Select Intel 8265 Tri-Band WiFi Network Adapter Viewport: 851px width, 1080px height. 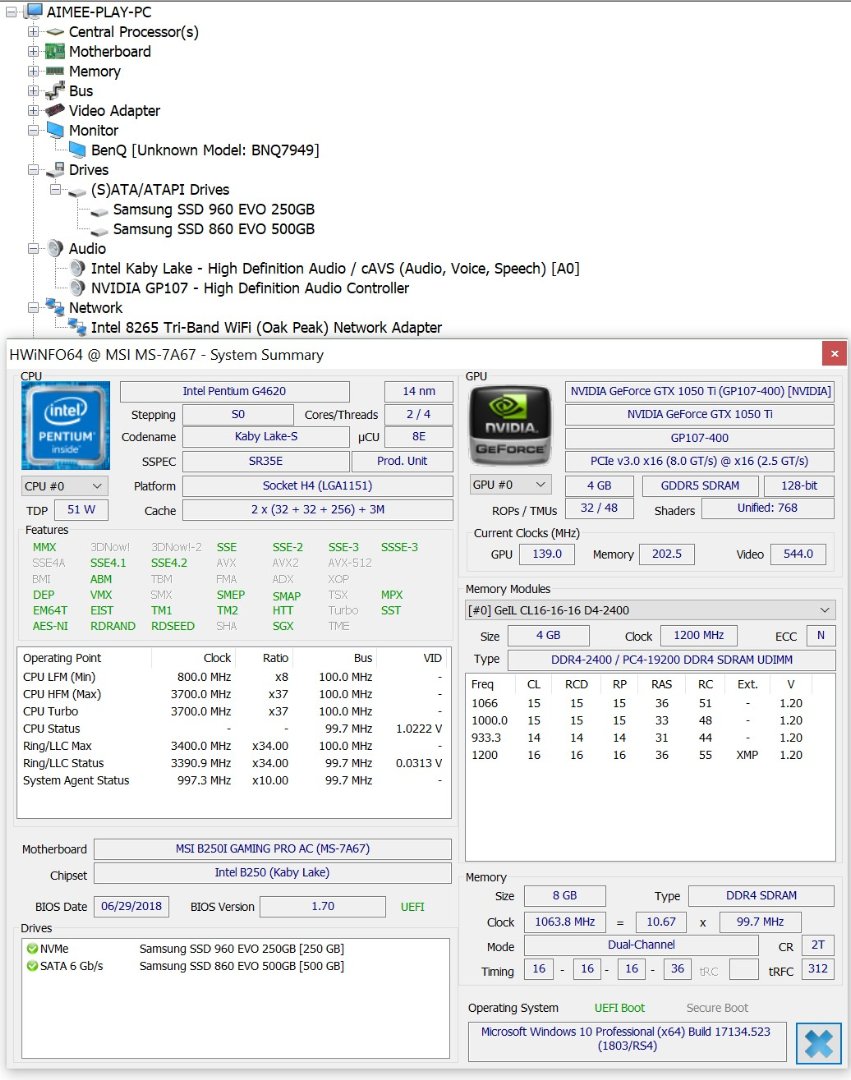tap(266, 327)
